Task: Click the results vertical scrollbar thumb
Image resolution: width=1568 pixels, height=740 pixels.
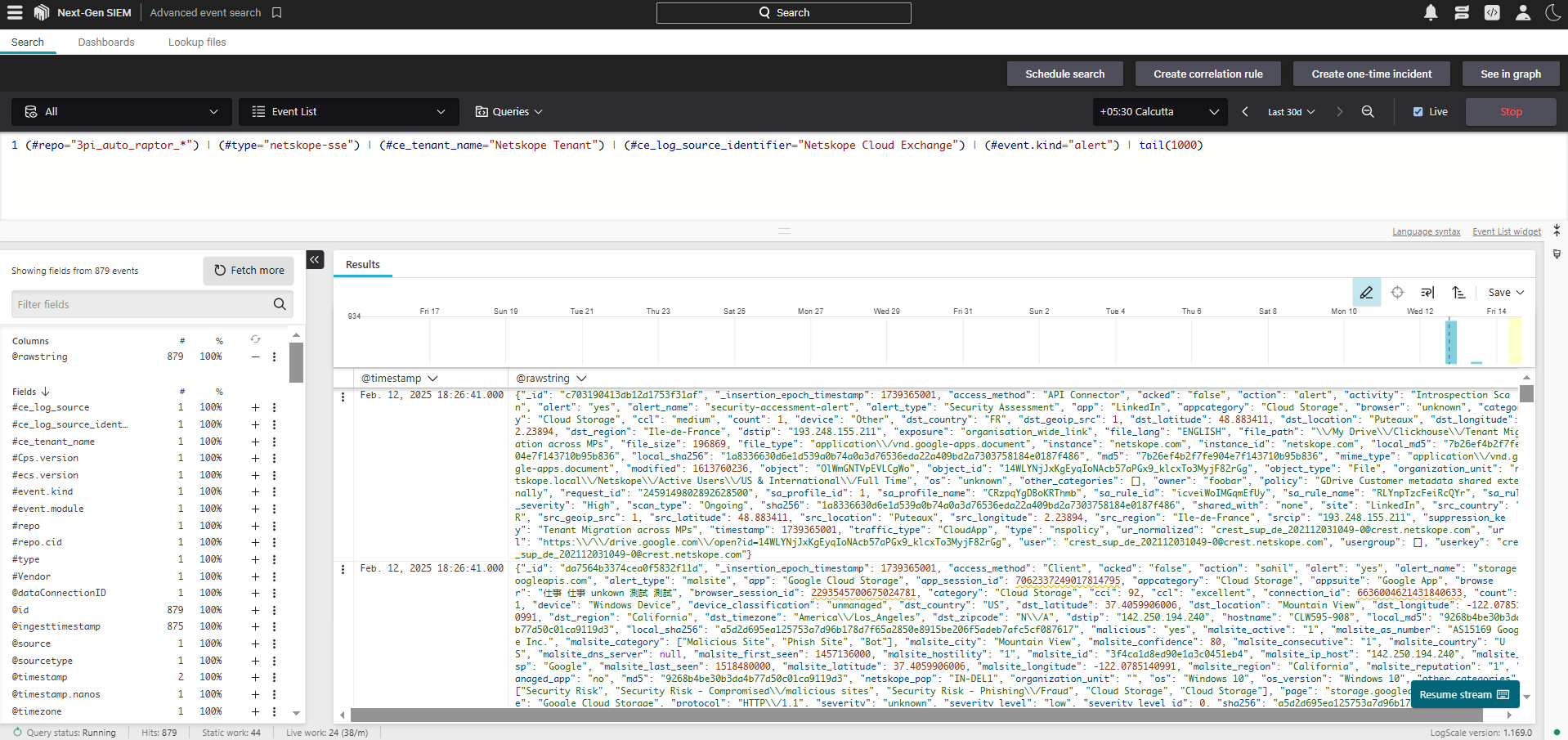Action: [1526, 393]
